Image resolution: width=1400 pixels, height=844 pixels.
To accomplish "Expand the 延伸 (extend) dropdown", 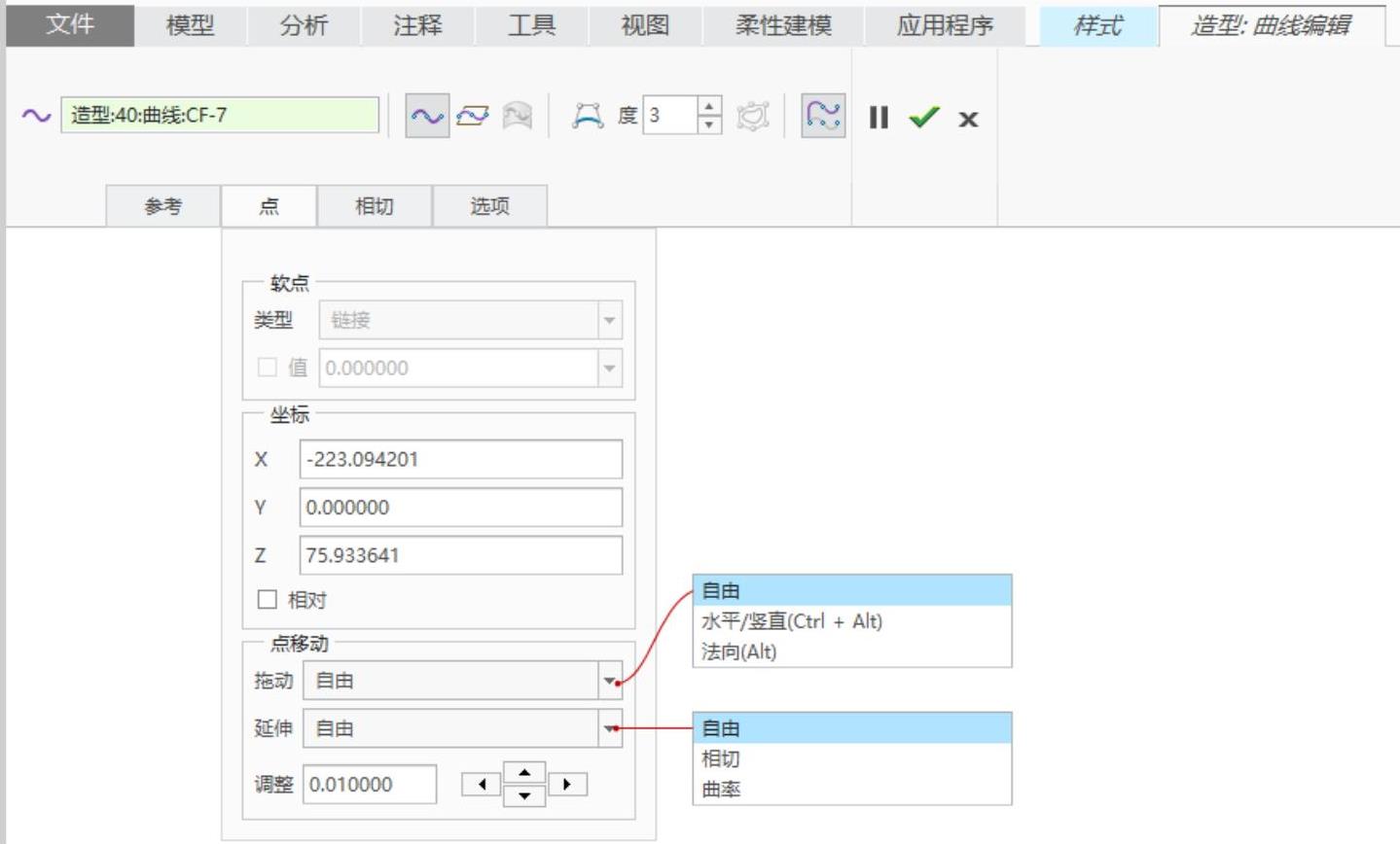I will click(609, 728).
